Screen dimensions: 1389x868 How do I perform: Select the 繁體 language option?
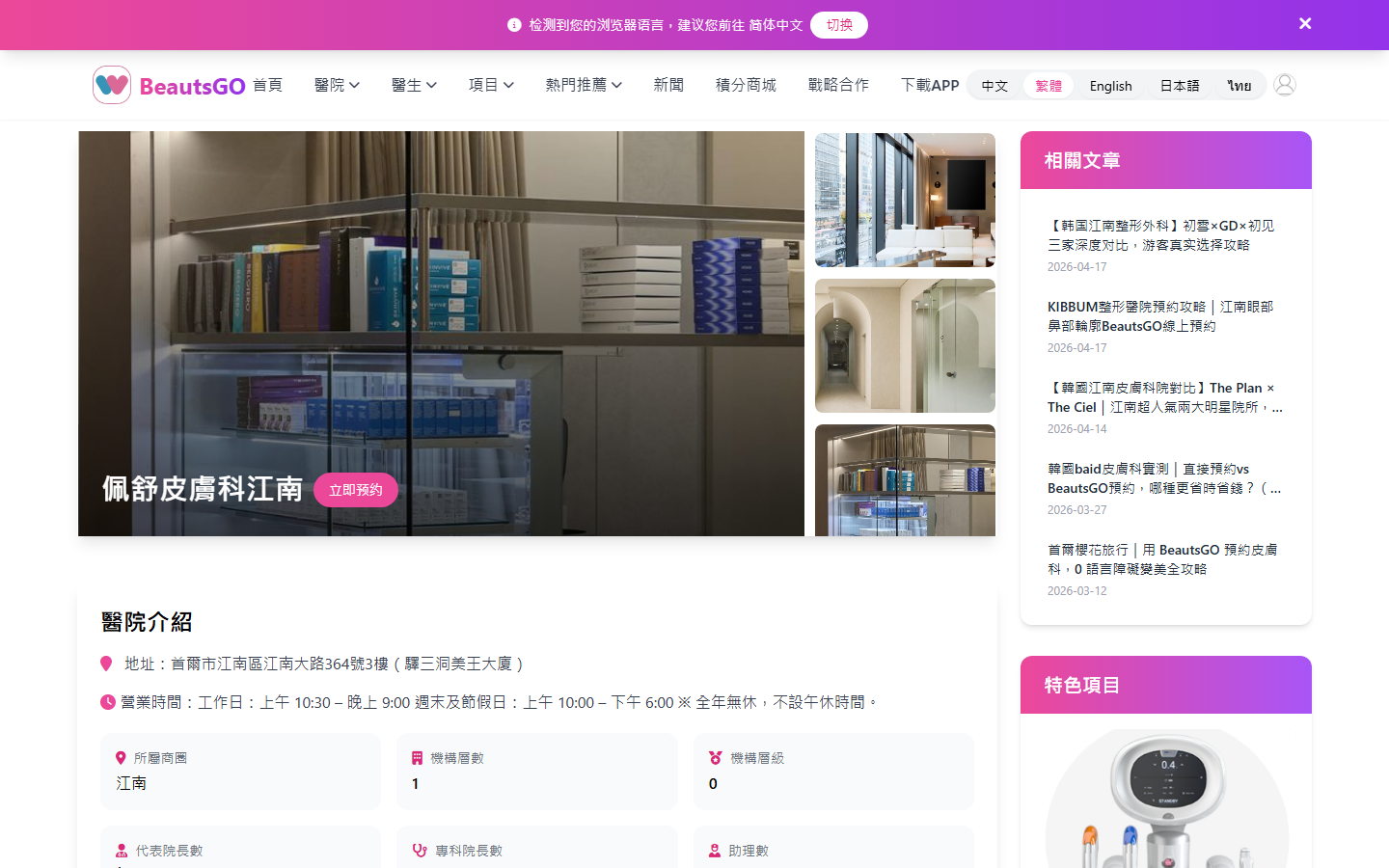click(1049, 86)
